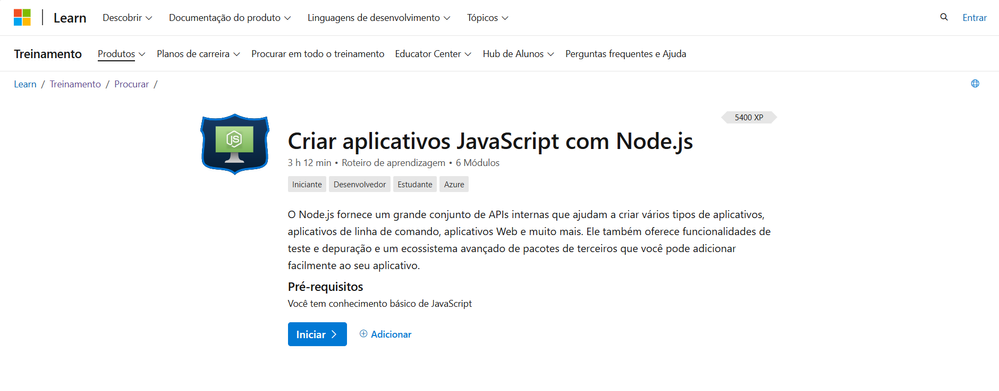The width and height of the screenshot is (999, 391).
Task: Click the Pré-requisitos heading
Action: [326, 287]
